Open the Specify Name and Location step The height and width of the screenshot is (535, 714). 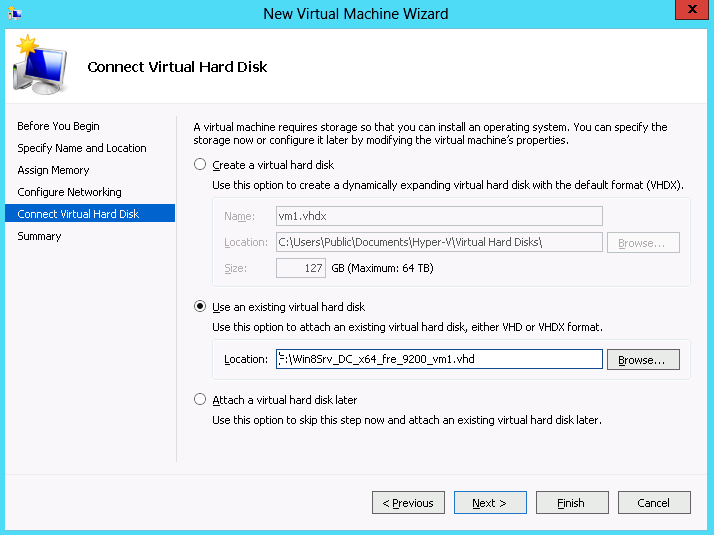point(81,148)
